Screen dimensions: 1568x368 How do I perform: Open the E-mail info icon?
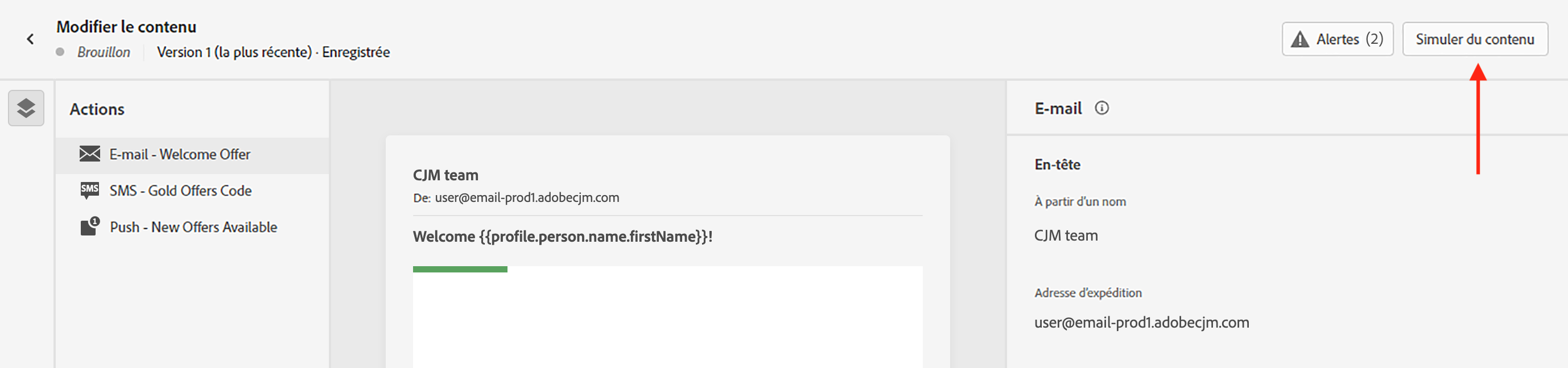click(1101, 108)
